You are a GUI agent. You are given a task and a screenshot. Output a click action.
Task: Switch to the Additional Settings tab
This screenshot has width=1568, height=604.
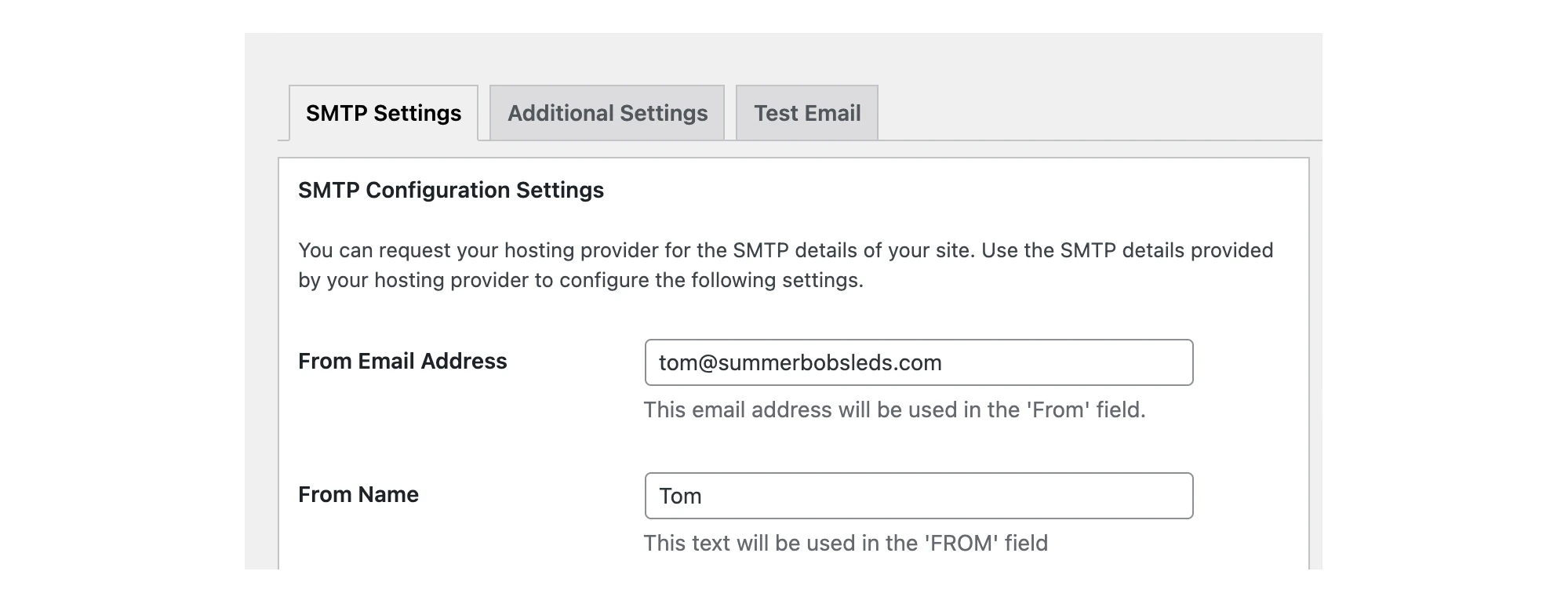(x=607, y=114)
